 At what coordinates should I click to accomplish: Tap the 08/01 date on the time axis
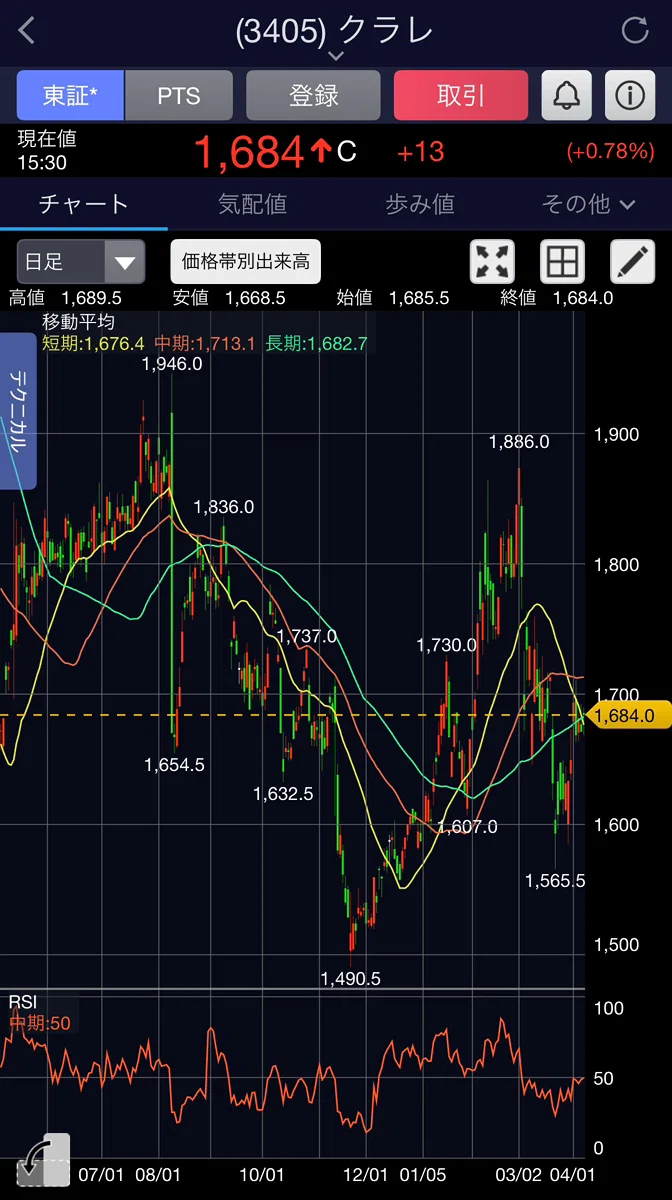(x=158, y=1173)
